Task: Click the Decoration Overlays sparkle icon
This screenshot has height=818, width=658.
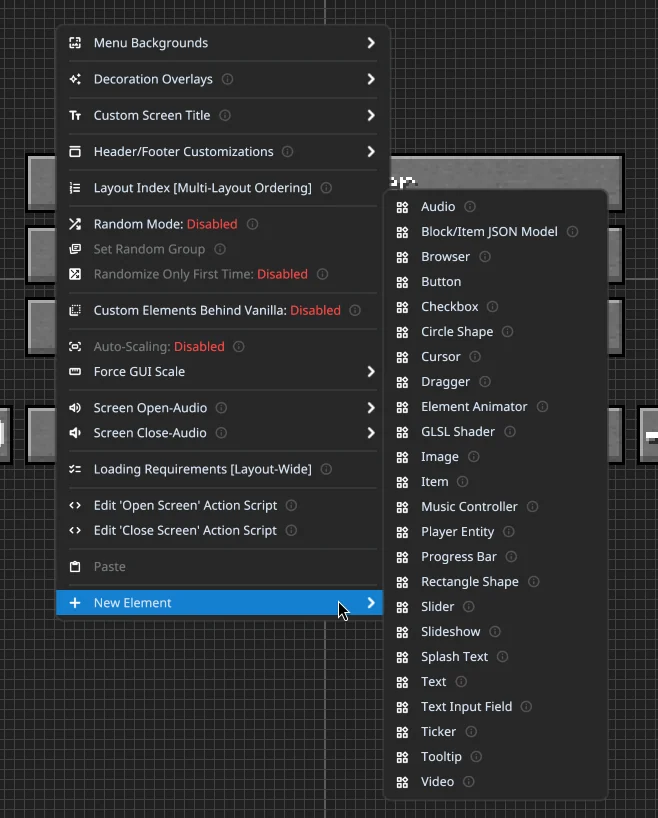Action: tap(75, 79)
